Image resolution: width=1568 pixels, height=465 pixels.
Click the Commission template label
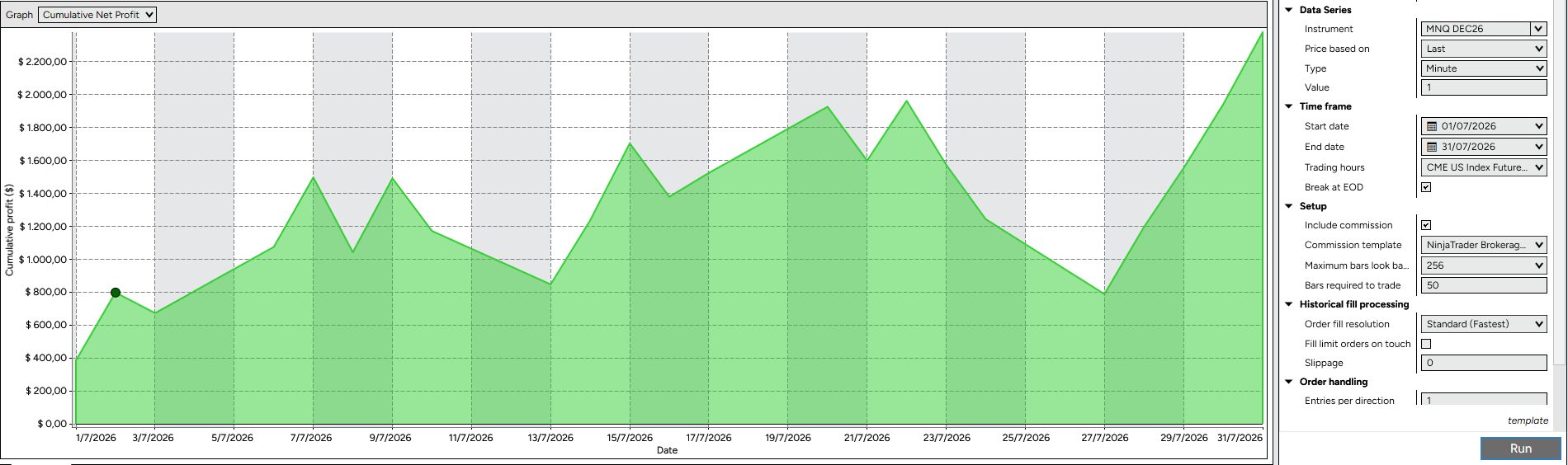1353,245
